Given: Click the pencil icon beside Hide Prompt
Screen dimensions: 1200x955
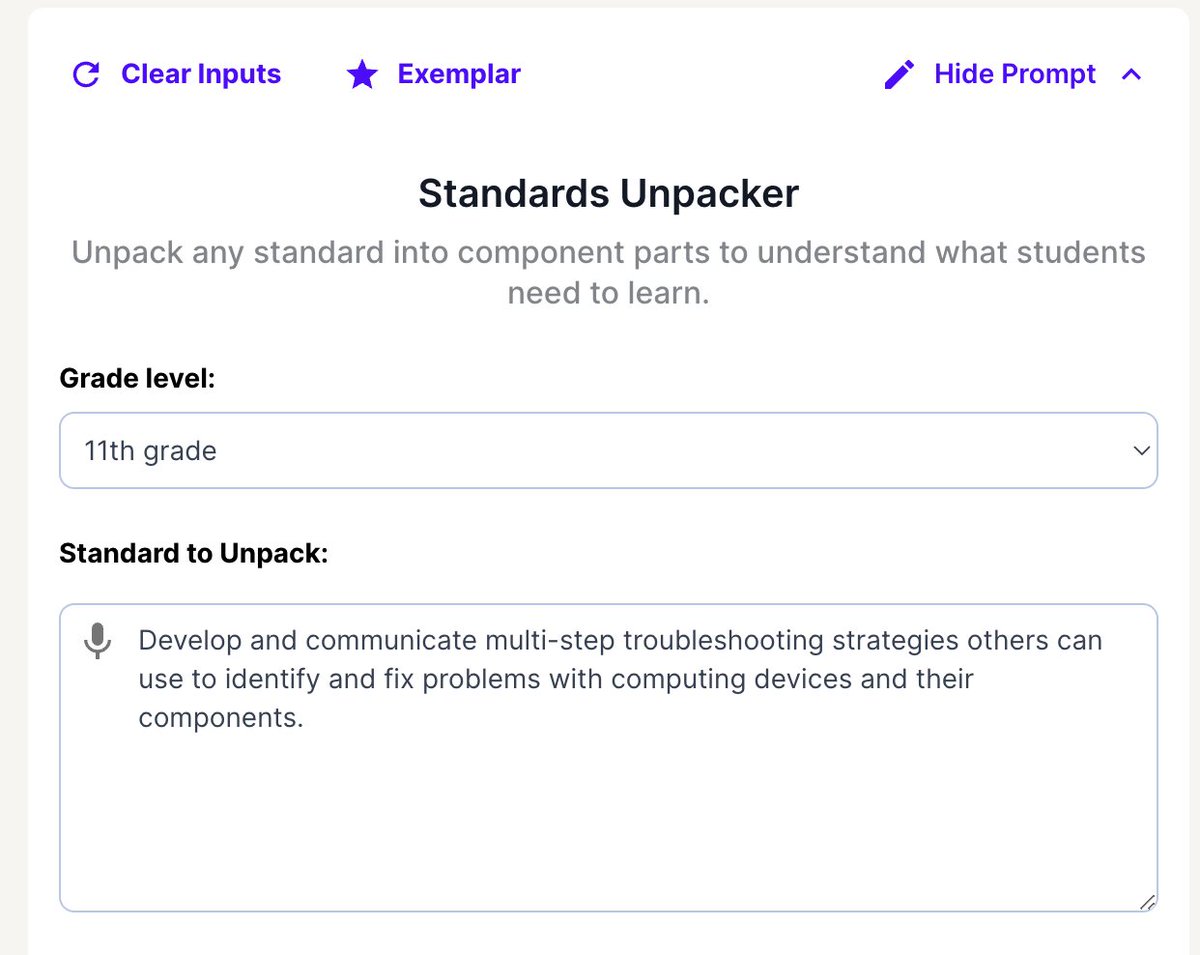Looking at the screenshot, I should click(899, 75).
